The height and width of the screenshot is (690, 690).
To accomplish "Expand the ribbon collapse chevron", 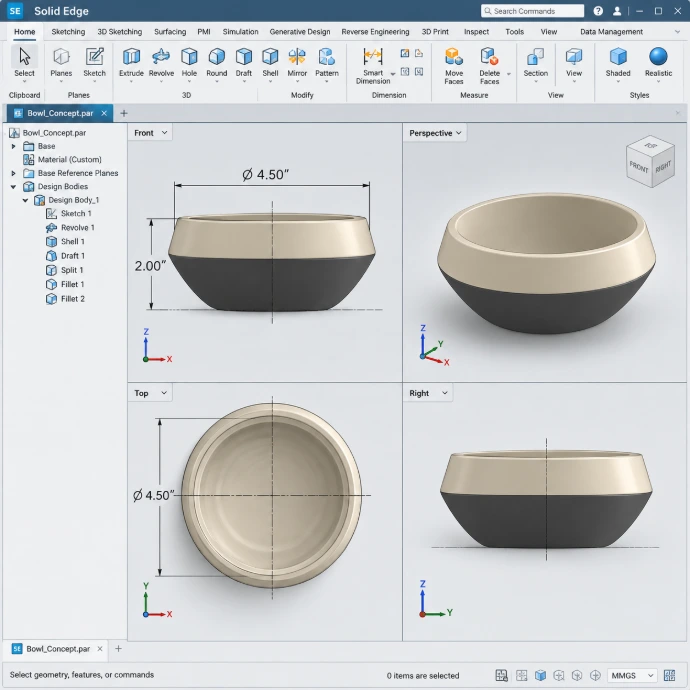I will [677, 32].
